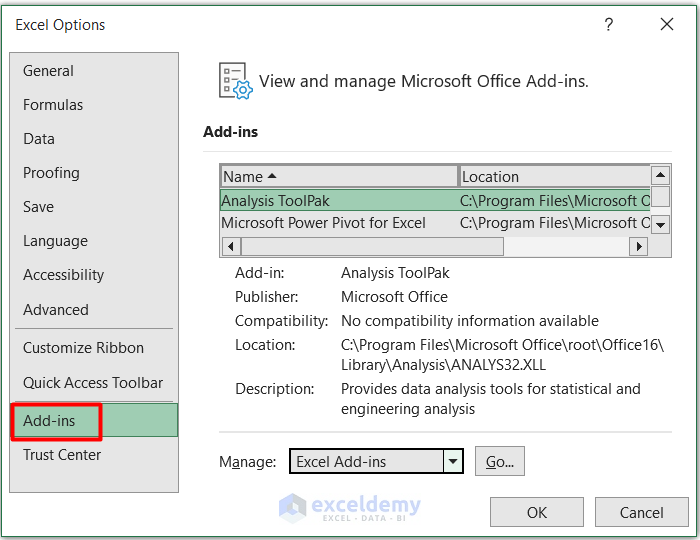Open the Trust Center category
This screenshot has width=700, height=540.
[62, 455]
